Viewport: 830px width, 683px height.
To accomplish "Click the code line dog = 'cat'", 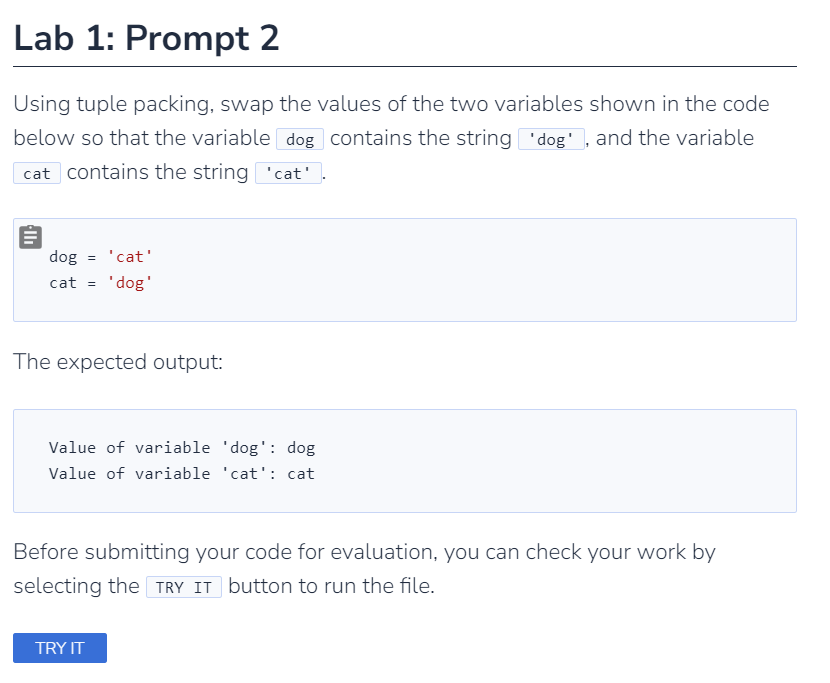I will coord(101,257).
